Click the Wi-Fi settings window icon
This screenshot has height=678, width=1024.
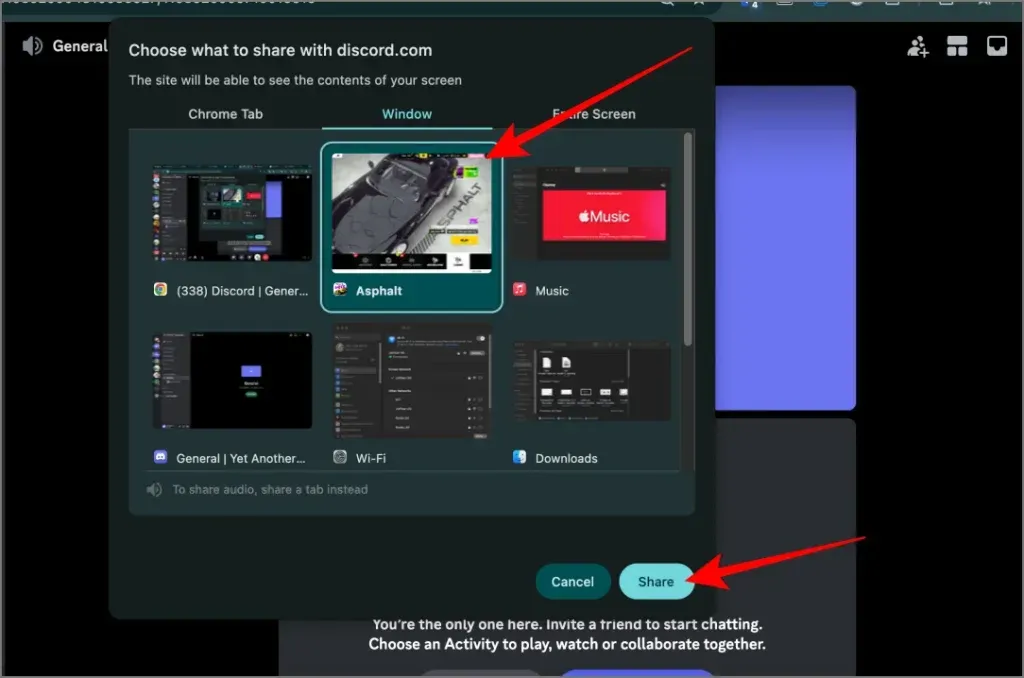tap(340, 457)
